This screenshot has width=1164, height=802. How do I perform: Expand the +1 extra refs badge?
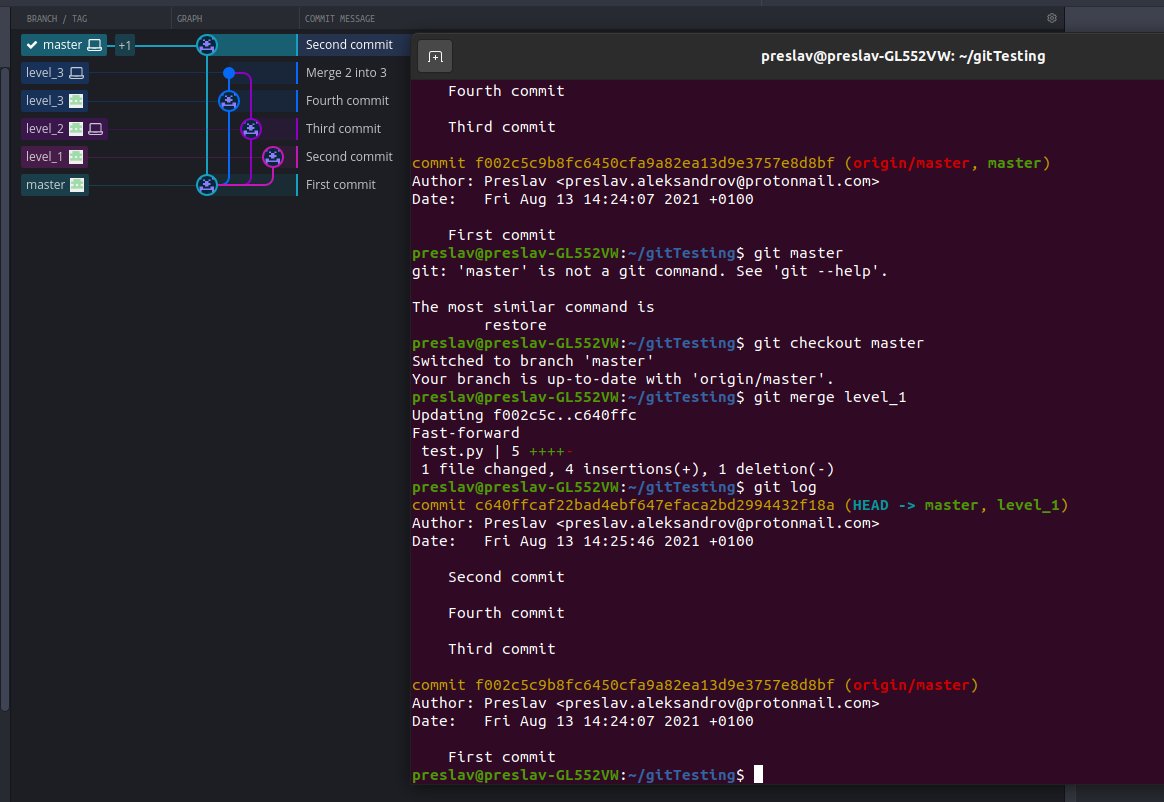[x=125, y=45]
